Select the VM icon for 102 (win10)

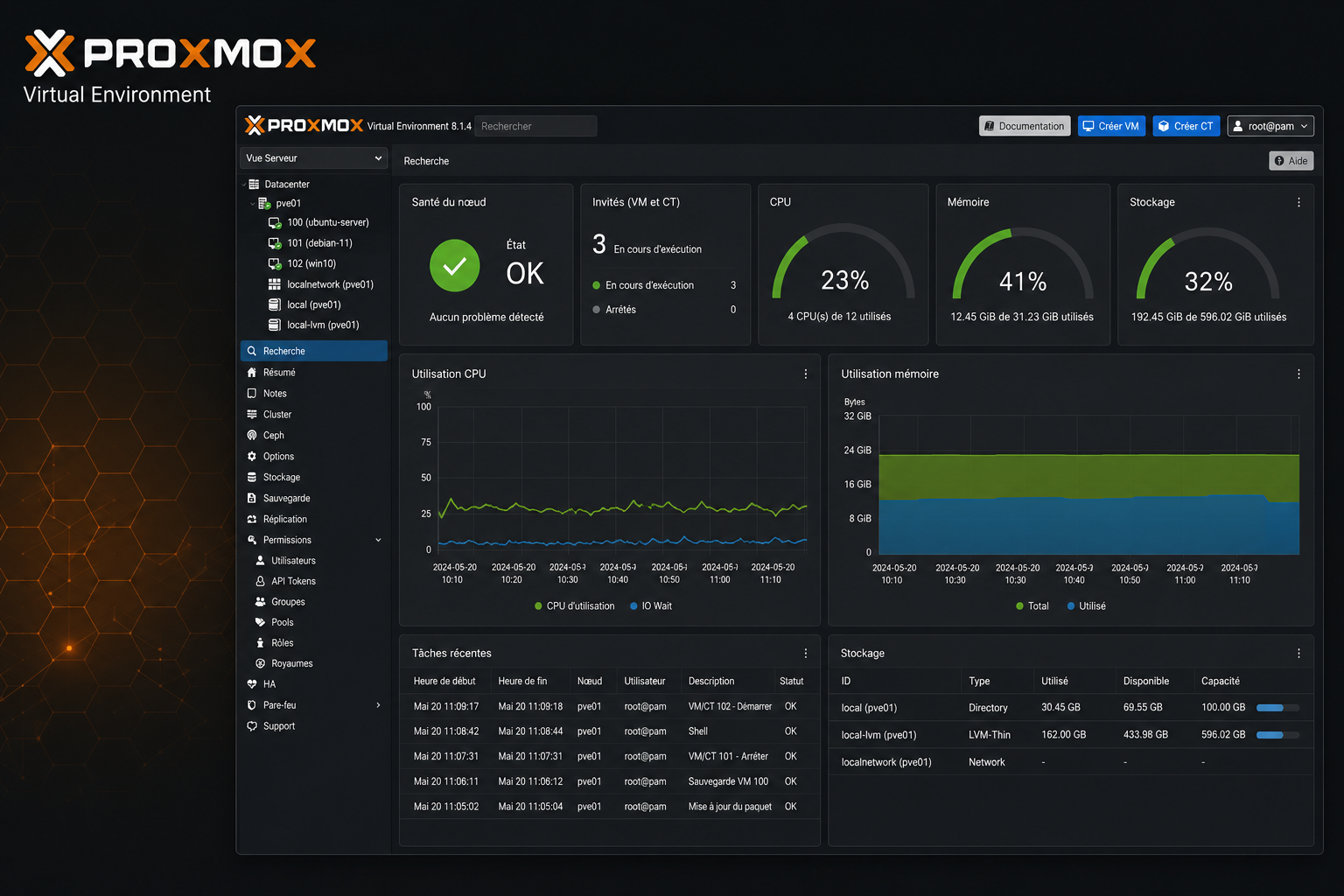[x=275, y=263]
